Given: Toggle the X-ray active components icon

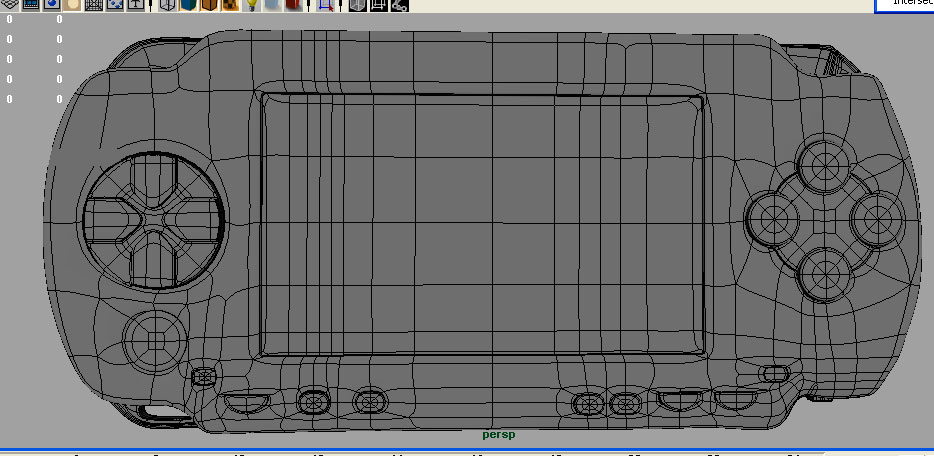Looking at the screenshot, I should [378, 5].
